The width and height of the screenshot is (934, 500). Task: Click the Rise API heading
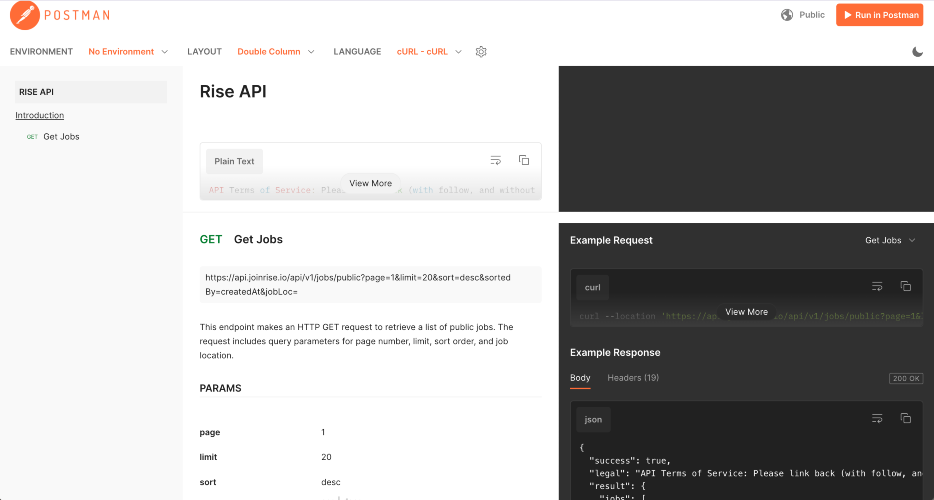(233, 92)
